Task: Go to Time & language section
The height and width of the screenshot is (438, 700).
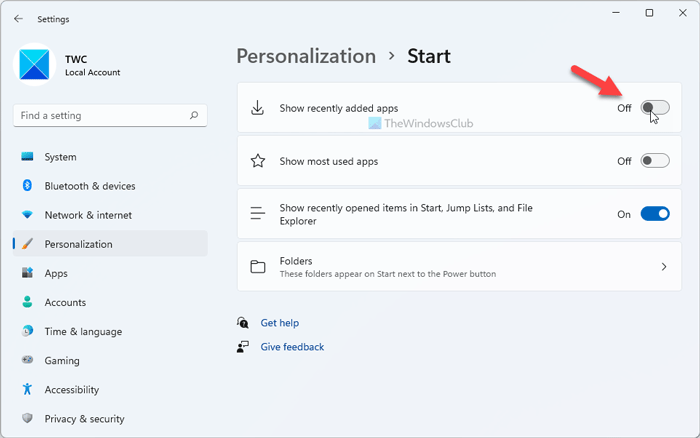Action: click(83, 331)
